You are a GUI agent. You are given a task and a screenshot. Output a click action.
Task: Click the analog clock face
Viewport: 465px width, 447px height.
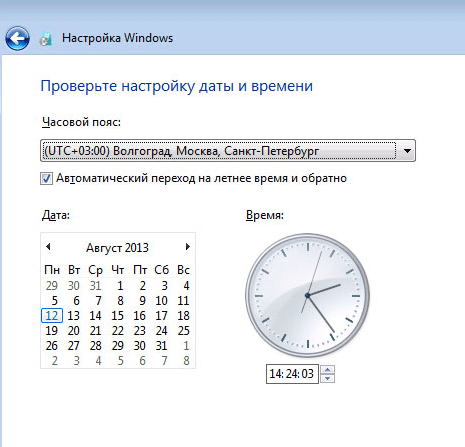coord(307,295)
